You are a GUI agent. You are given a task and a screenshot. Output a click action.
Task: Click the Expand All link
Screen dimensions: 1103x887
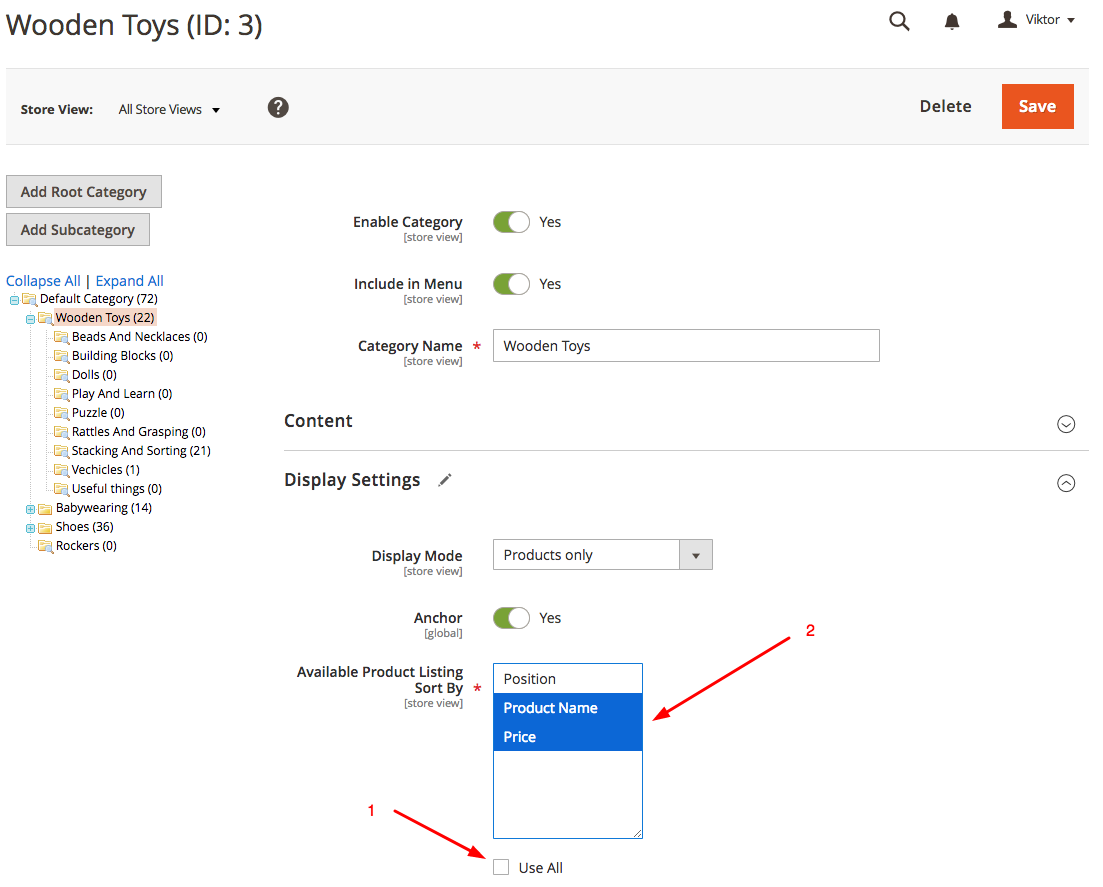[x=129, y=281]
